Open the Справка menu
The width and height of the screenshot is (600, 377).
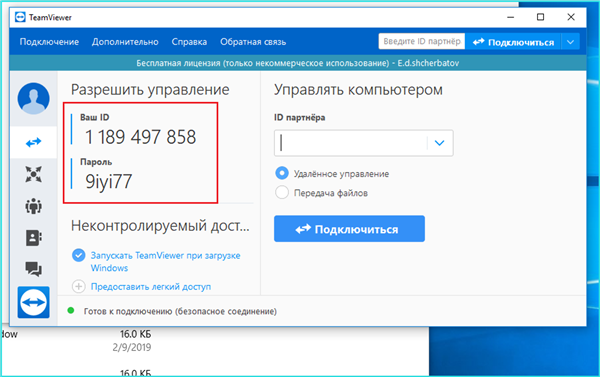point(189,42)
